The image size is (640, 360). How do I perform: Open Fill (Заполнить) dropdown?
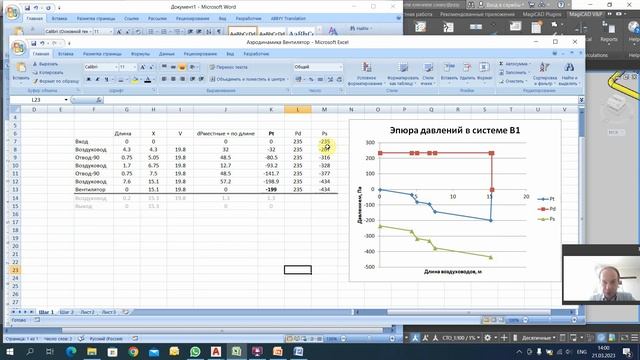coord(514,73)
